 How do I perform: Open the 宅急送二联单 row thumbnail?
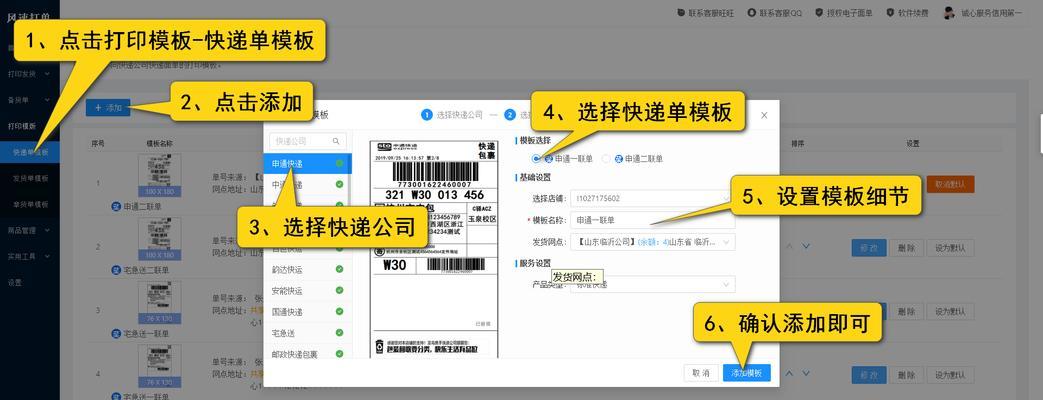tap(159, 240)
